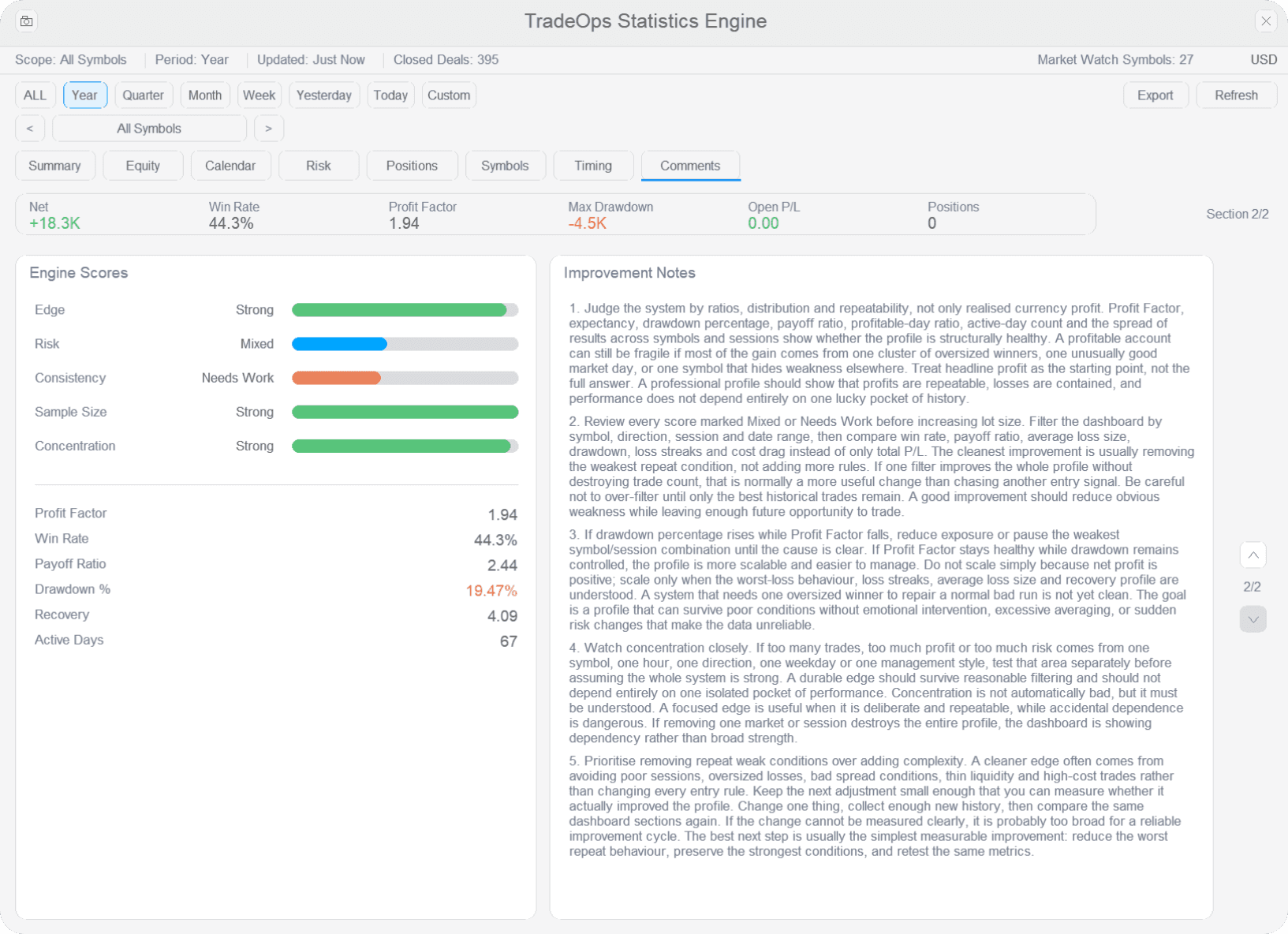
Task: Switch the period to Month
Action: point(205,95)
